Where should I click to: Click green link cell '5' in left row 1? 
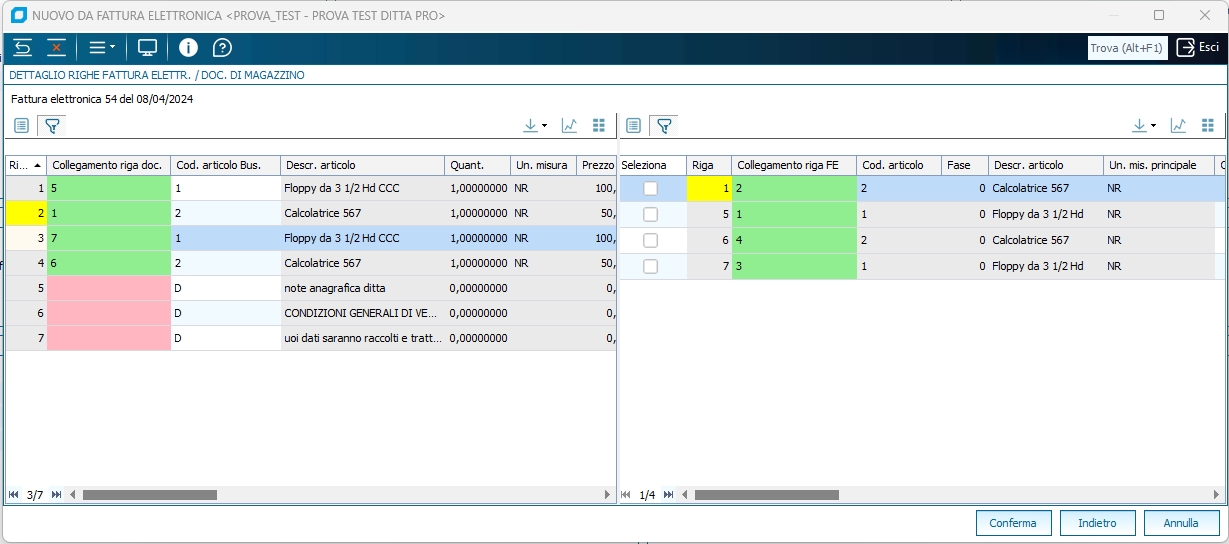click(x=108, y=188)
